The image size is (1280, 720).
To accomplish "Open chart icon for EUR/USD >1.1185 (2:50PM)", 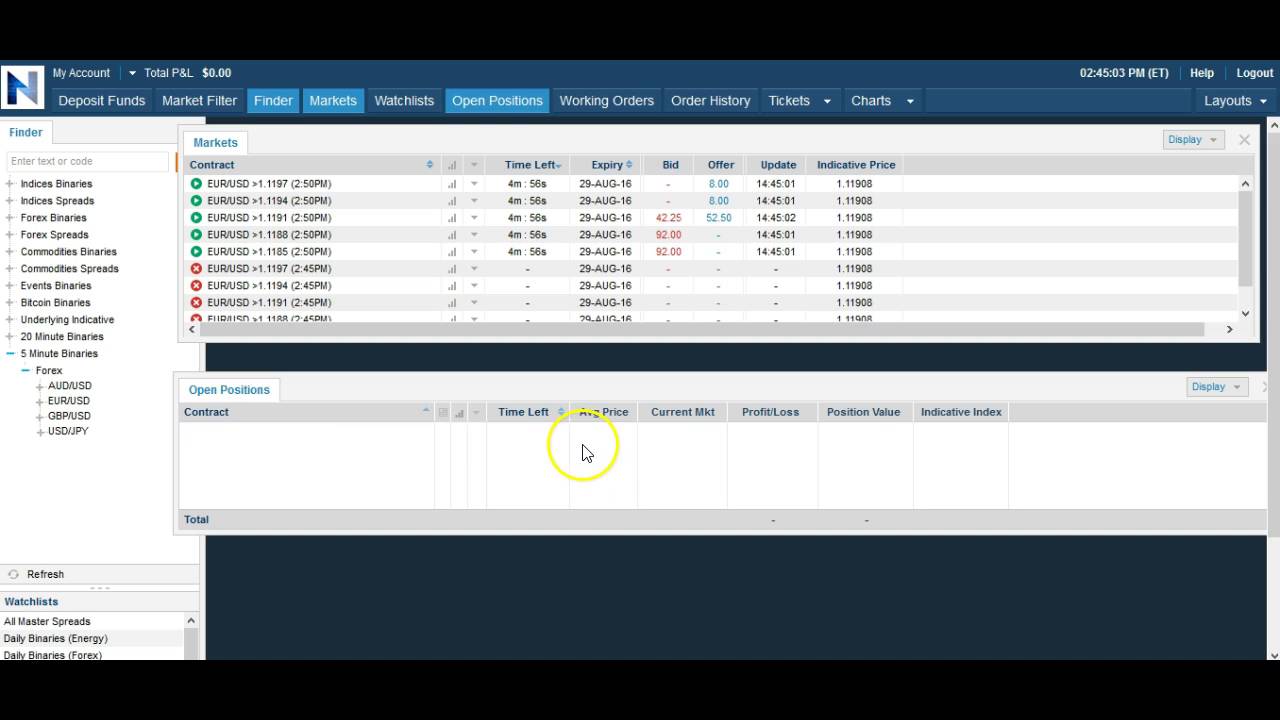I will click(x=452, y=252).
